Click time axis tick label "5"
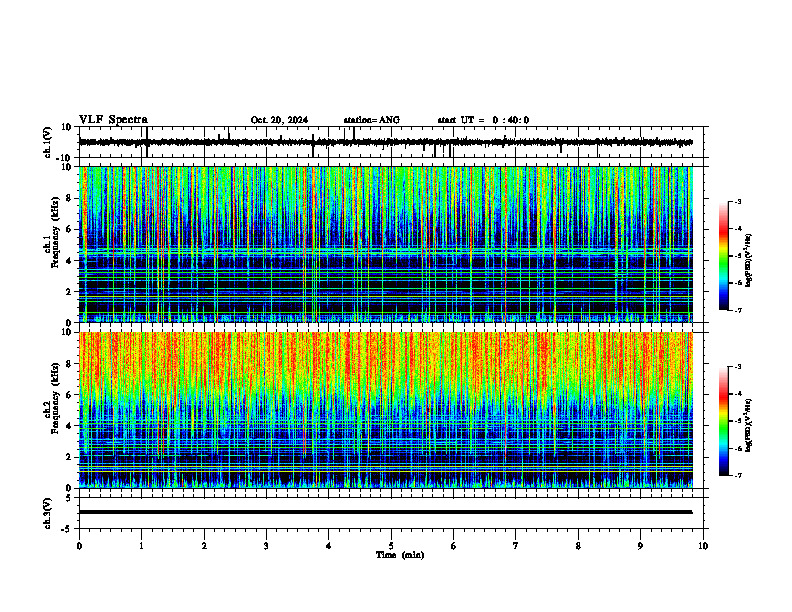Screen dimensions: 792x612 tap(391, 546)
